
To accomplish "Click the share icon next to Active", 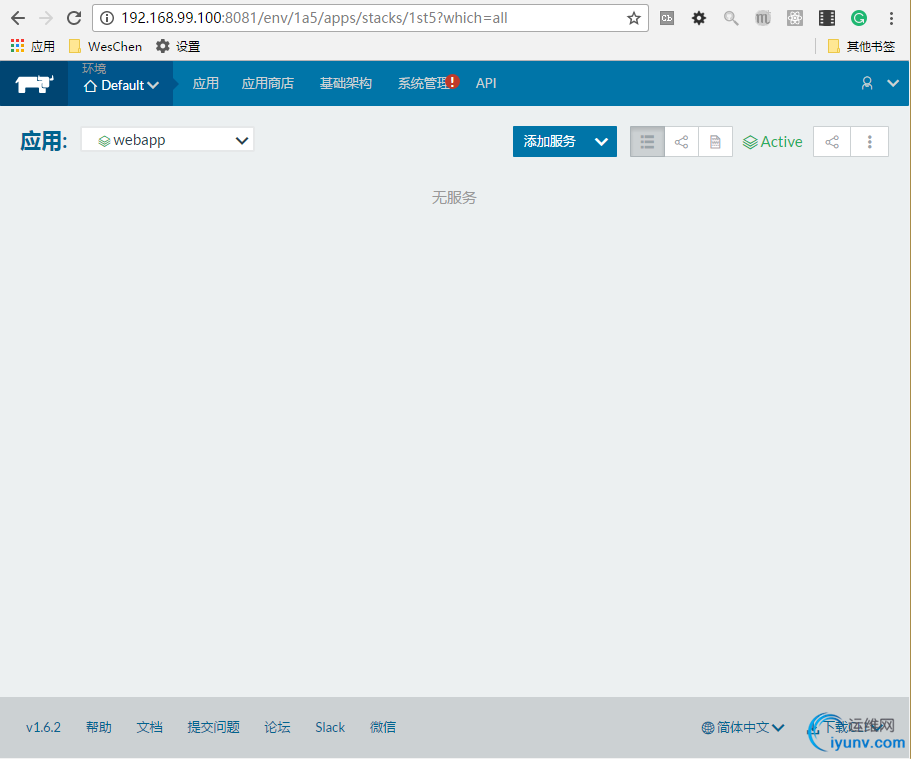I will tap(832, 141).
